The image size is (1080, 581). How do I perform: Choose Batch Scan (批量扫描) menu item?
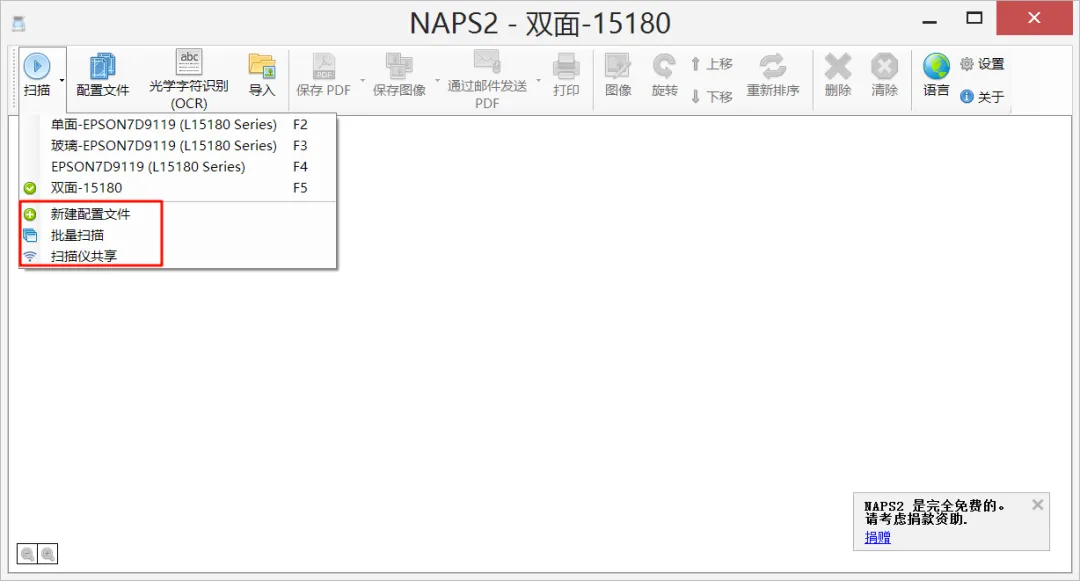pyautogui.click(x=178, y=235)
